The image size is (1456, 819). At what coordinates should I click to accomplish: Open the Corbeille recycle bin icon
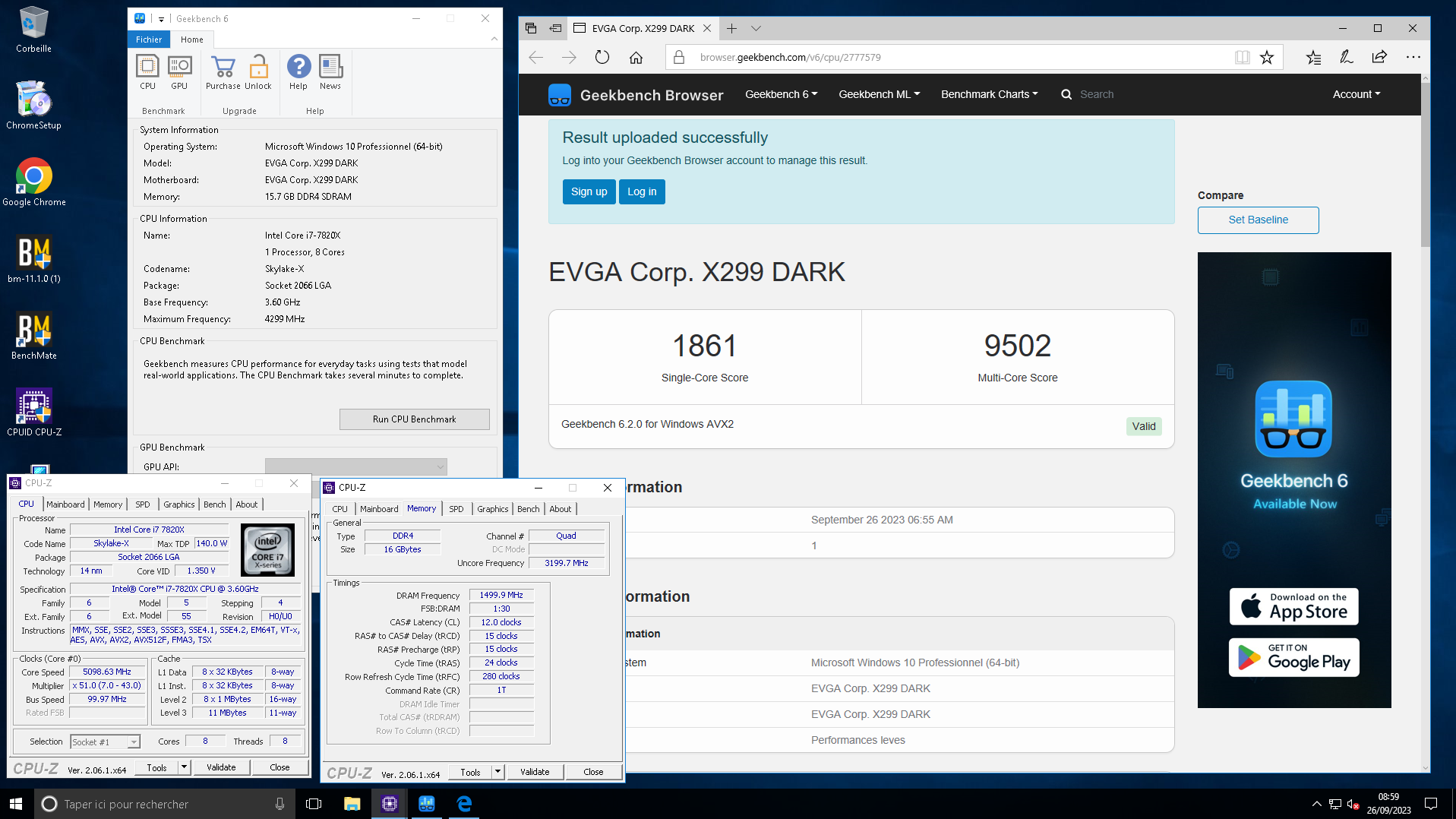pos(33,29)
